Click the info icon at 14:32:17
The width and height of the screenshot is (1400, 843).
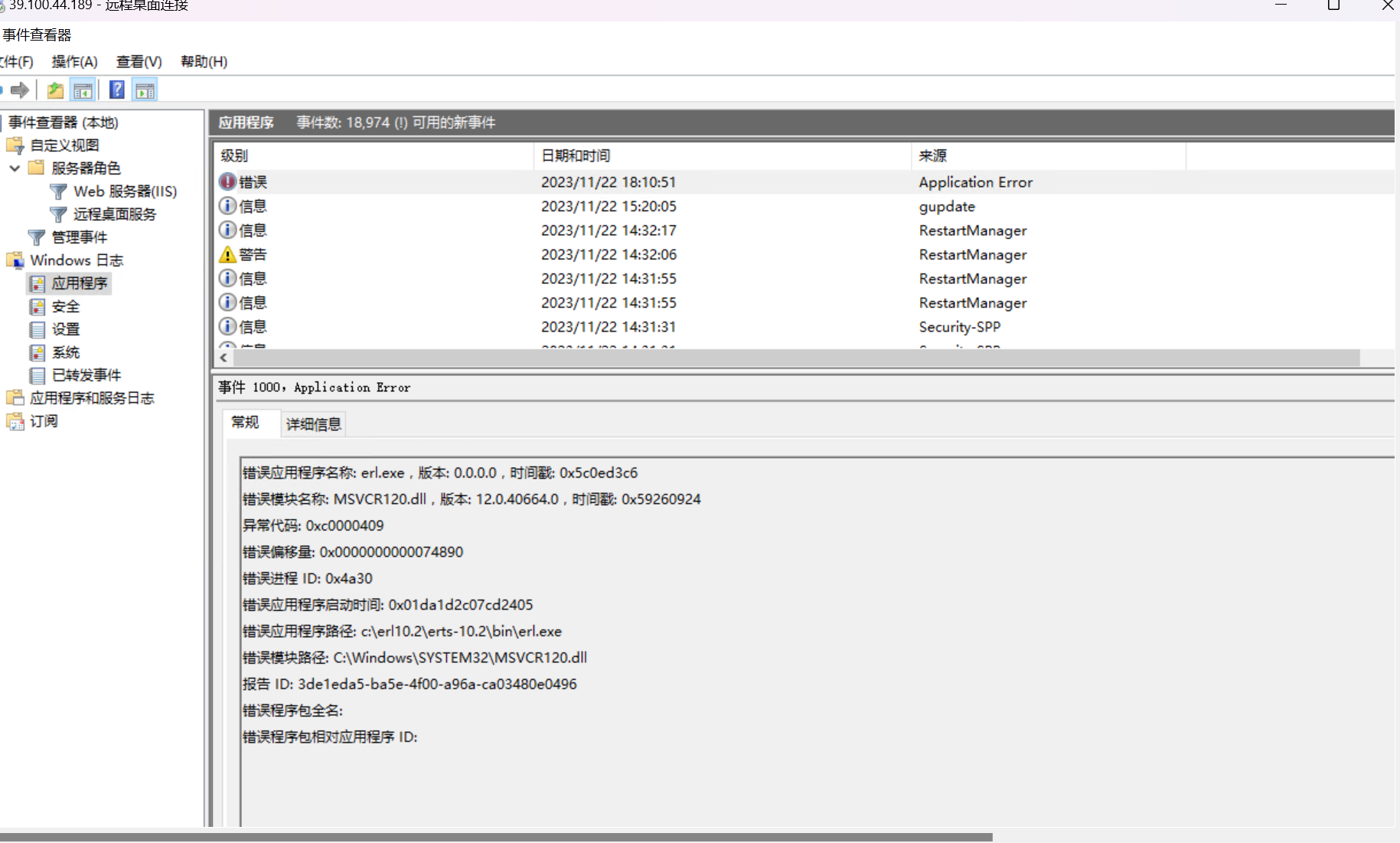click(227, 230)
